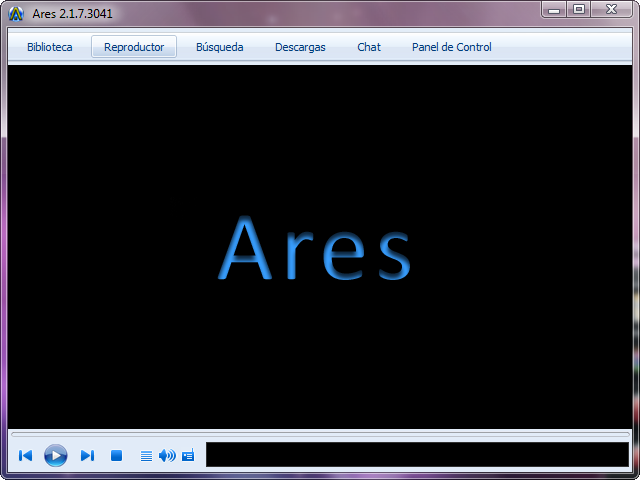Click the Ares video display area
The height and width of the screenshot is (480, 640).
320,247
